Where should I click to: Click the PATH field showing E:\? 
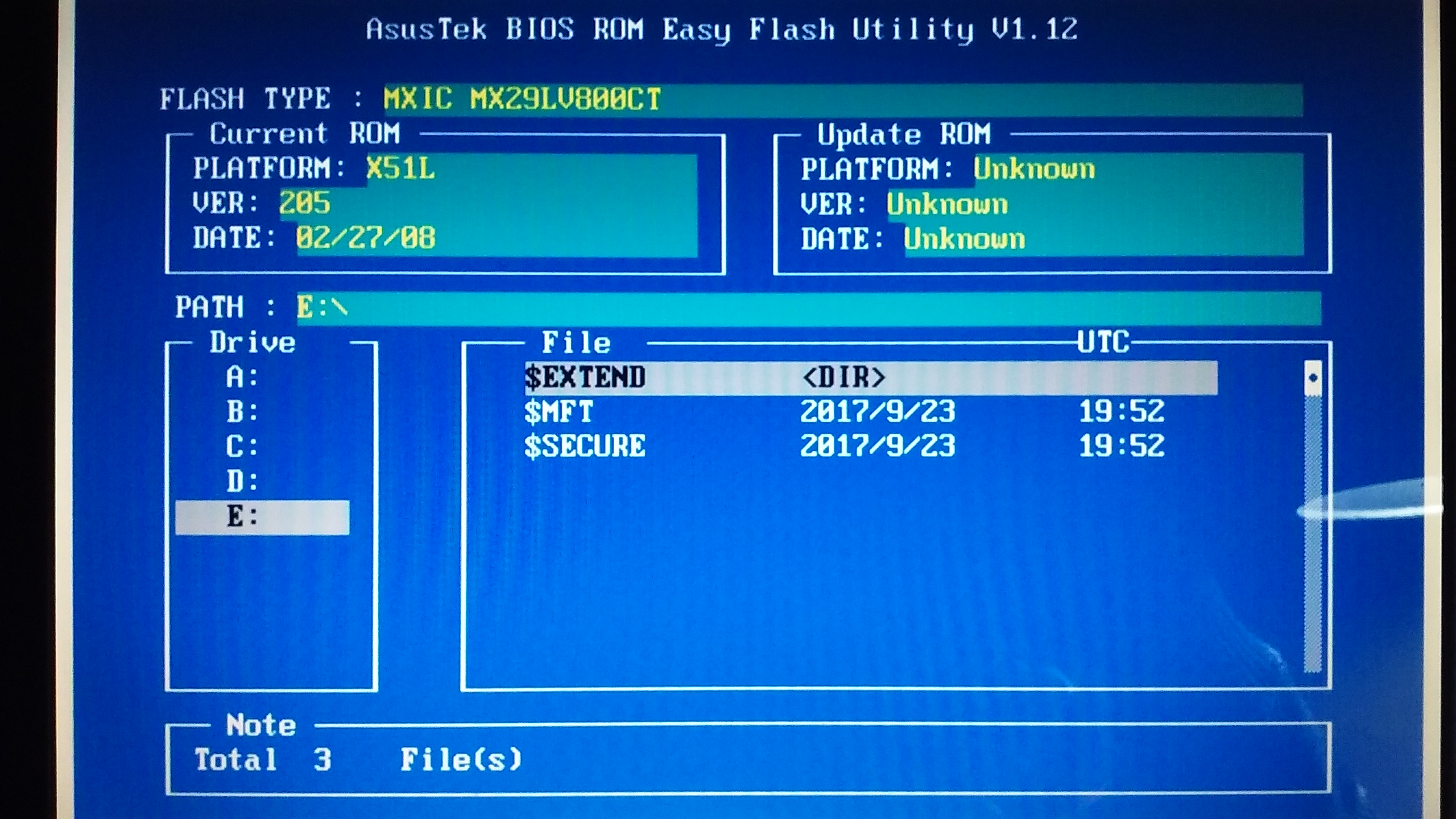pos(322,308)
